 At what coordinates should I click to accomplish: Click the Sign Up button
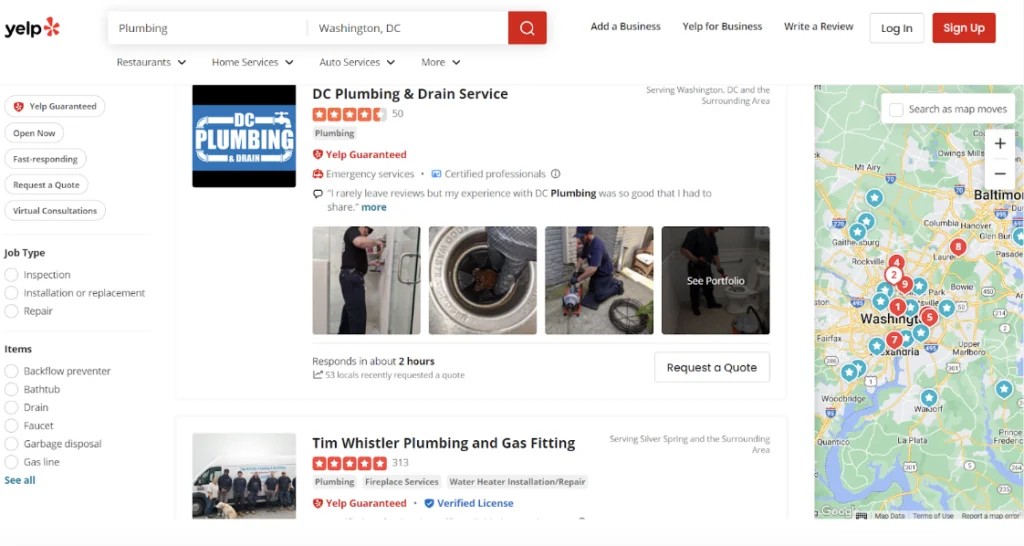[963, 28]
